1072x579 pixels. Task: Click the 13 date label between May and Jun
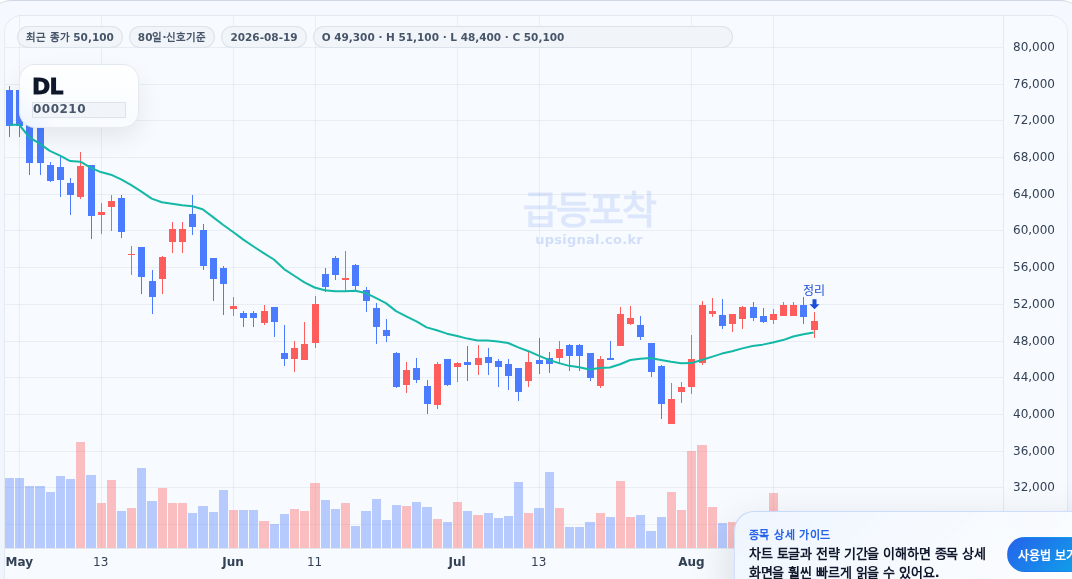[x=100, y=562]
